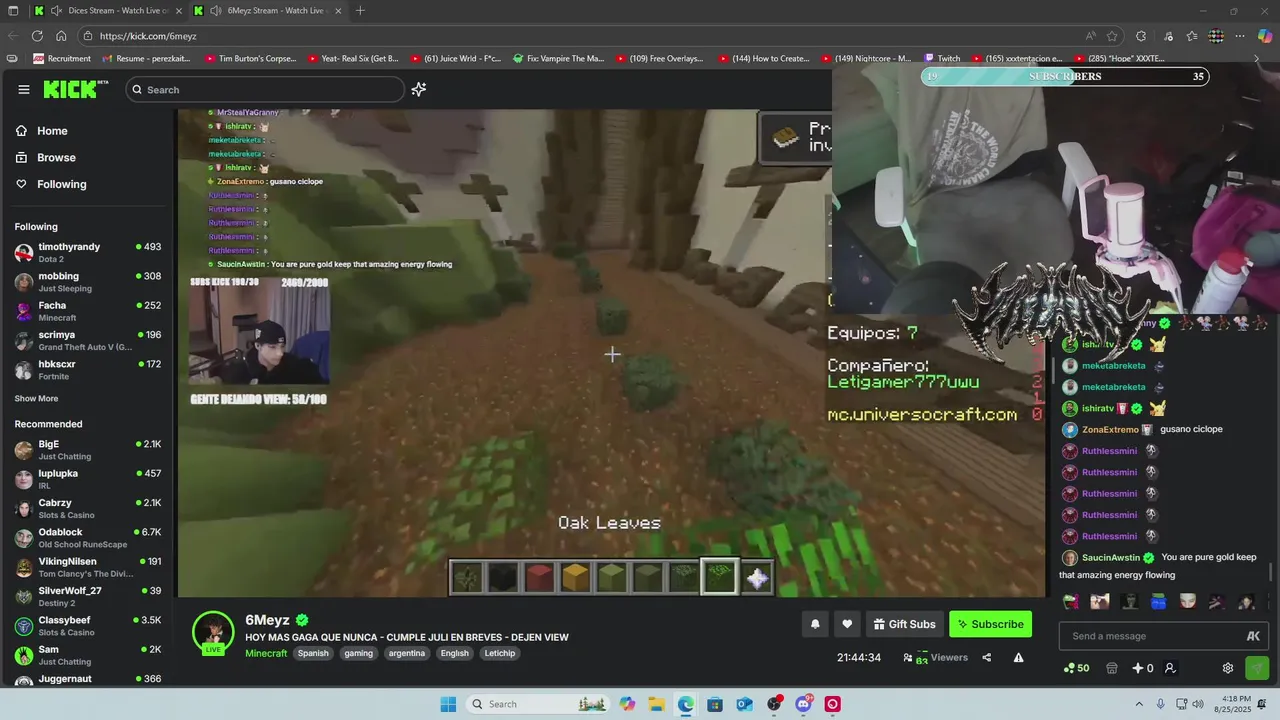Expand the bookmarks bar overflow chevron

(x=1257, y=58)
